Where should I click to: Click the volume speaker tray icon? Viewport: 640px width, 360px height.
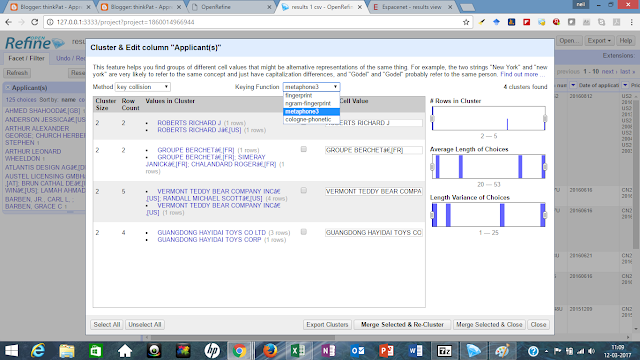591,351
